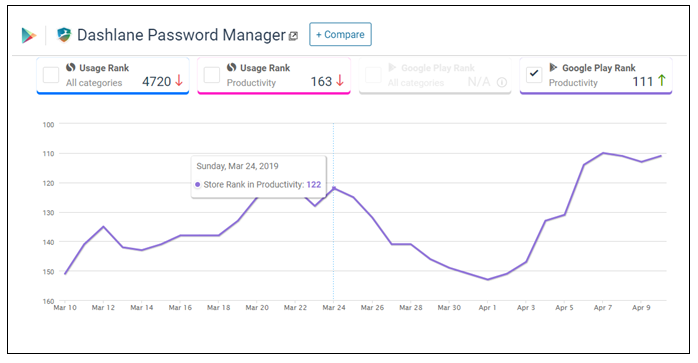Click the Mar 10 x-axis label
698x363 pixels.
pos(65,308)
